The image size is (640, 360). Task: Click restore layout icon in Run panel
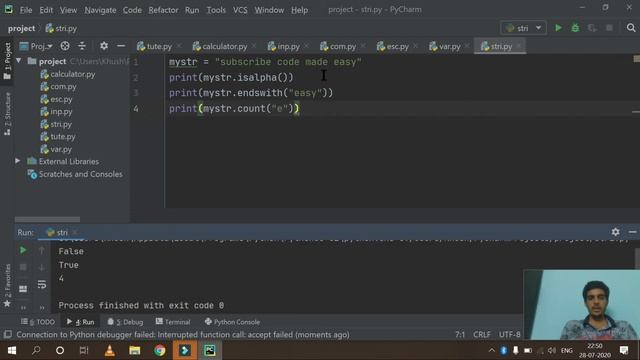click(x=23, y=289)
